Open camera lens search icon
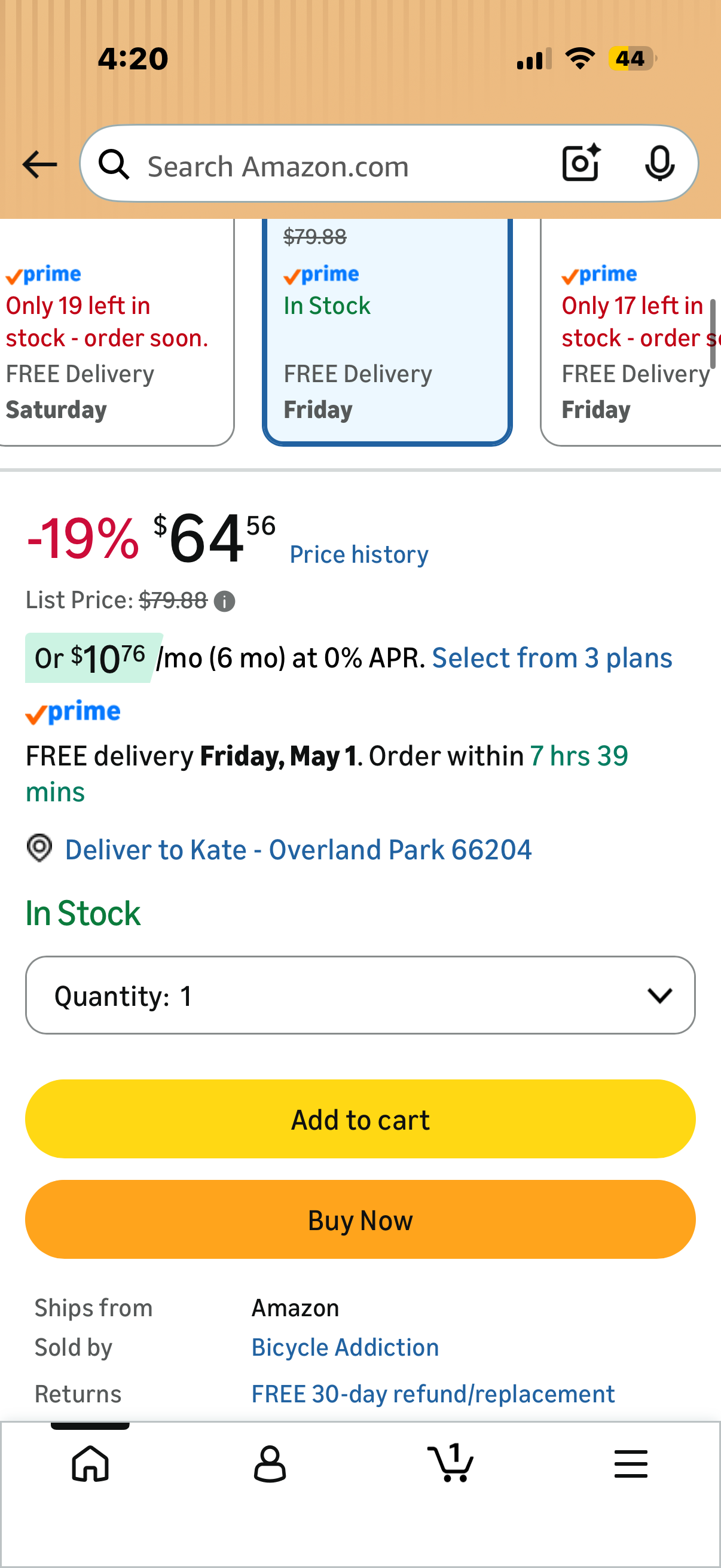The image size is (721, 1568). pos(581,163)
